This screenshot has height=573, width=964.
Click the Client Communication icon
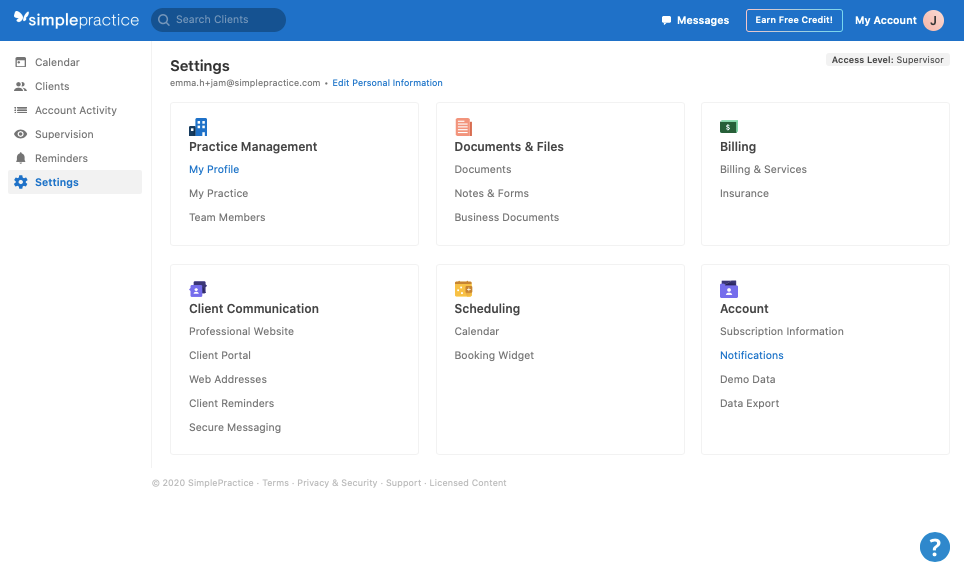click(198, 289)
